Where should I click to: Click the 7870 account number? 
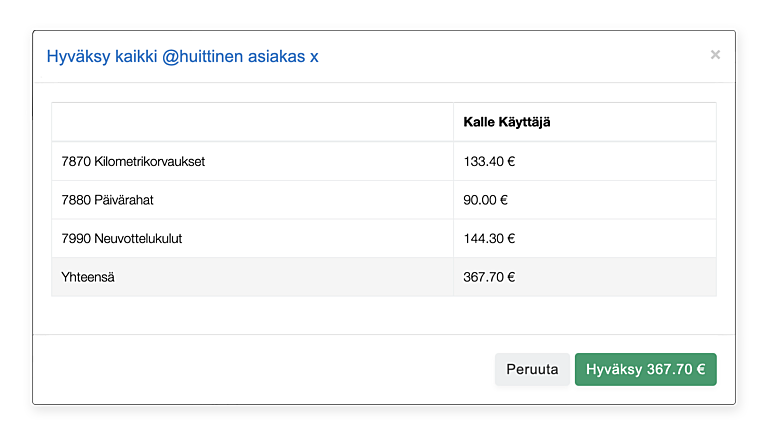(75, 161)
